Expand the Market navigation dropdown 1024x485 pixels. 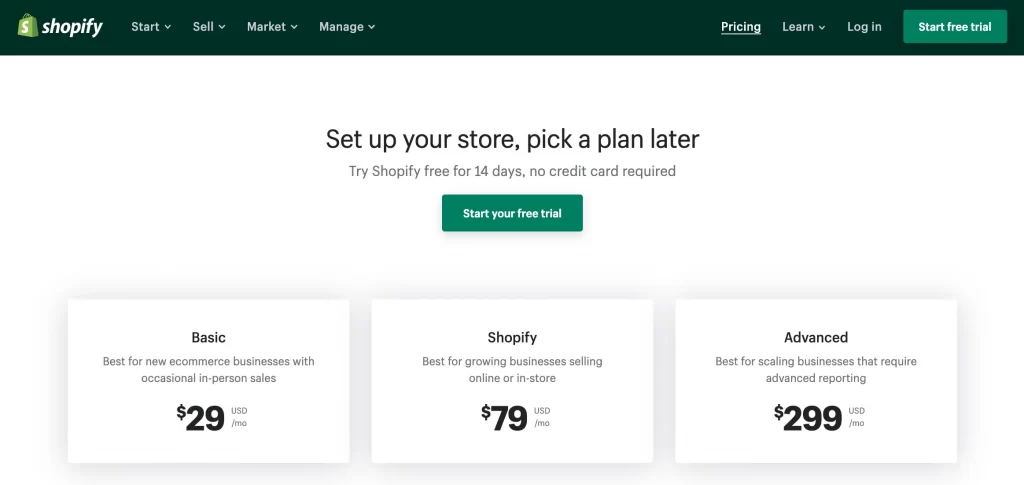272,27
